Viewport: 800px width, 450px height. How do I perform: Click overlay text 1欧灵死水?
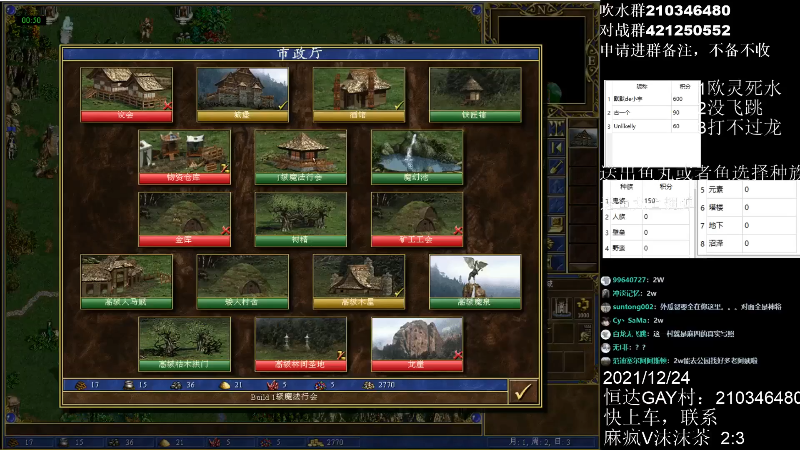pyautogui.click(x=740, y=88)
